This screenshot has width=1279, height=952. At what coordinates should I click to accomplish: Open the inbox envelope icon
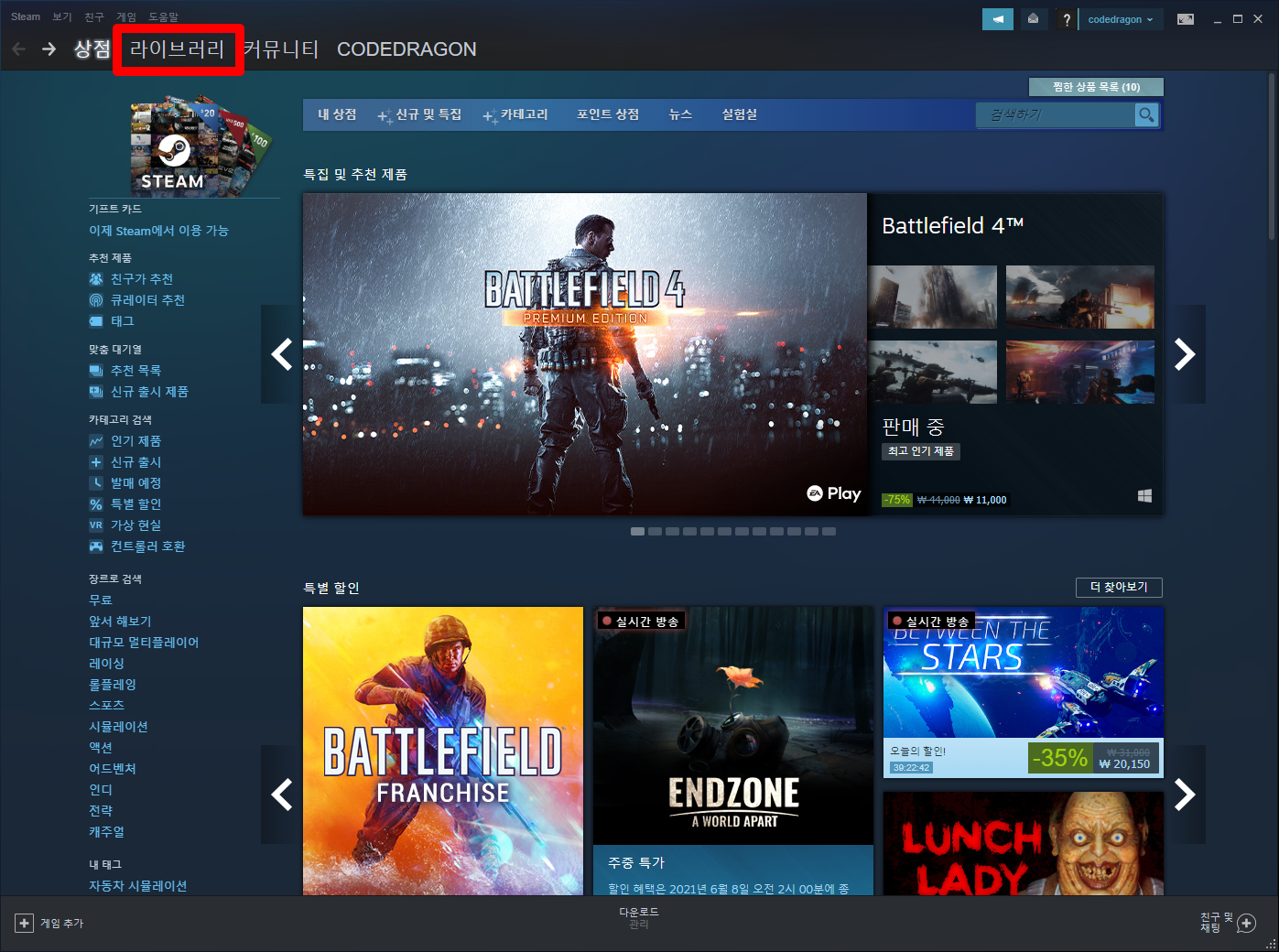pos(1033,19)
